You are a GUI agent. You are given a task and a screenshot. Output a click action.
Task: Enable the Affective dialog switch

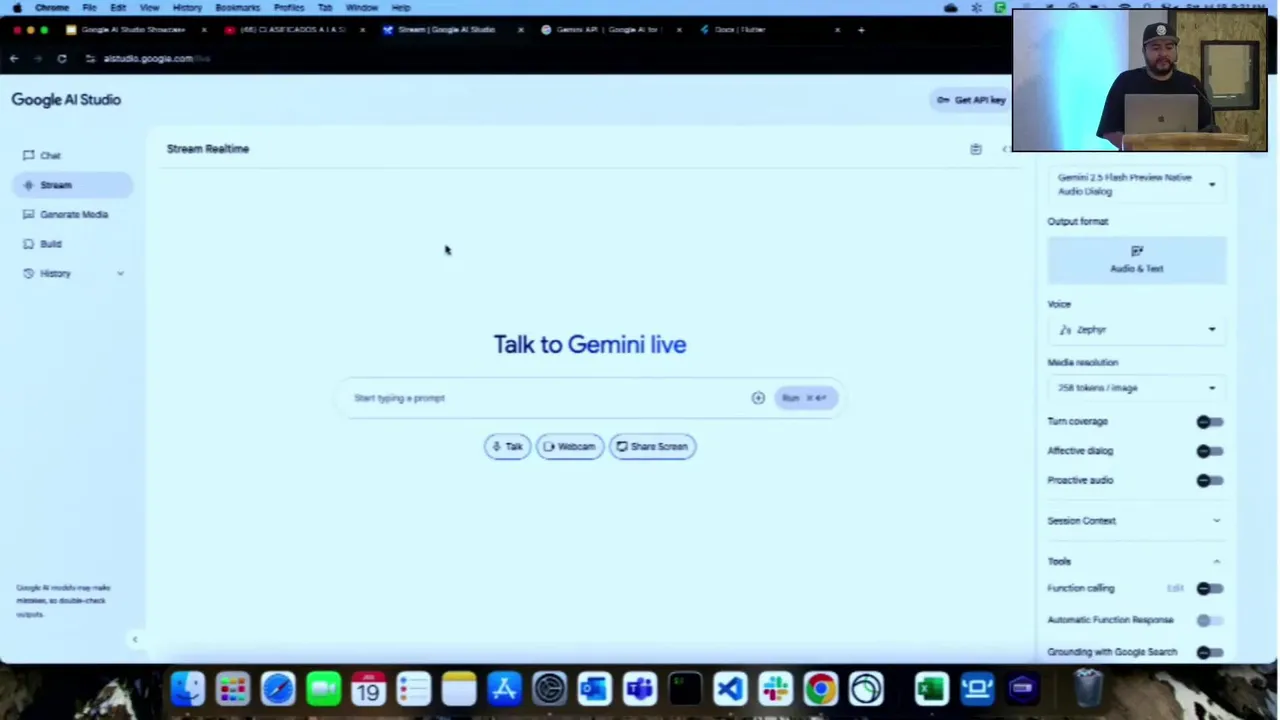tap(1210, 451)
